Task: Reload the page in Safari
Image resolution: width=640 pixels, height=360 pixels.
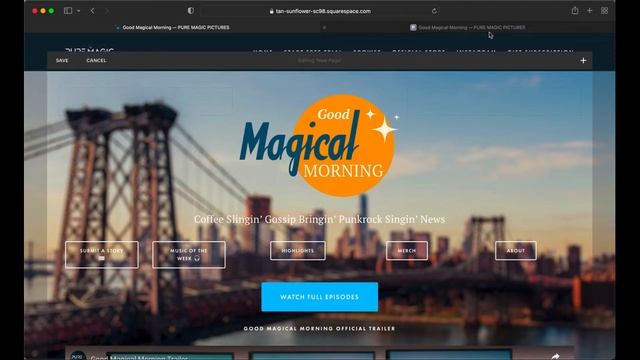Action: pyautogui.click(x=434, y=11)
